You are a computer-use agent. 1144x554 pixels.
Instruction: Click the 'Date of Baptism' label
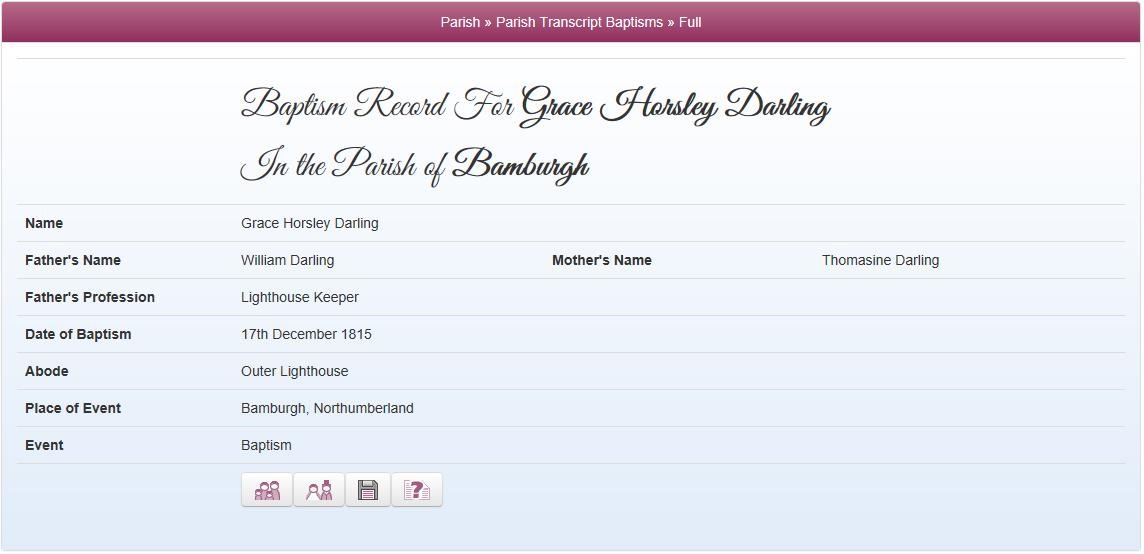(78, 334)
